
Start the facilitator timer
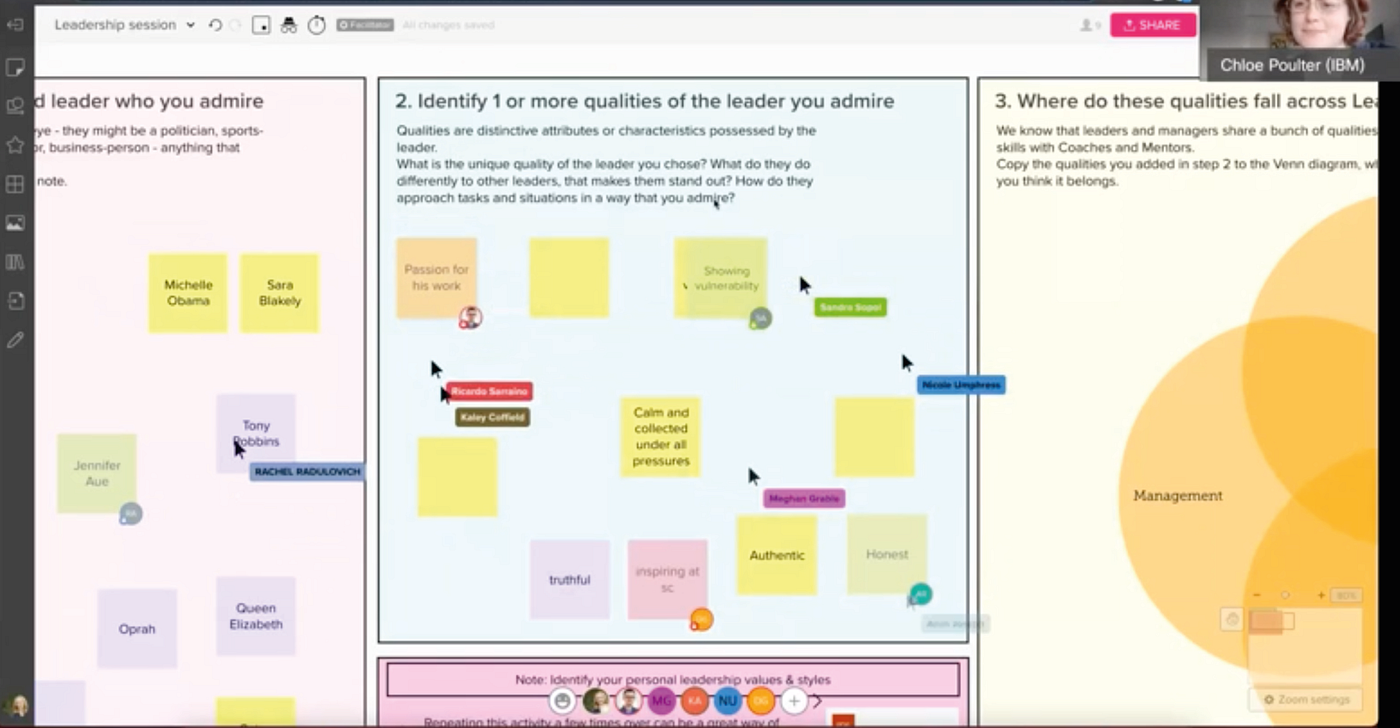(x=316, y=24)
